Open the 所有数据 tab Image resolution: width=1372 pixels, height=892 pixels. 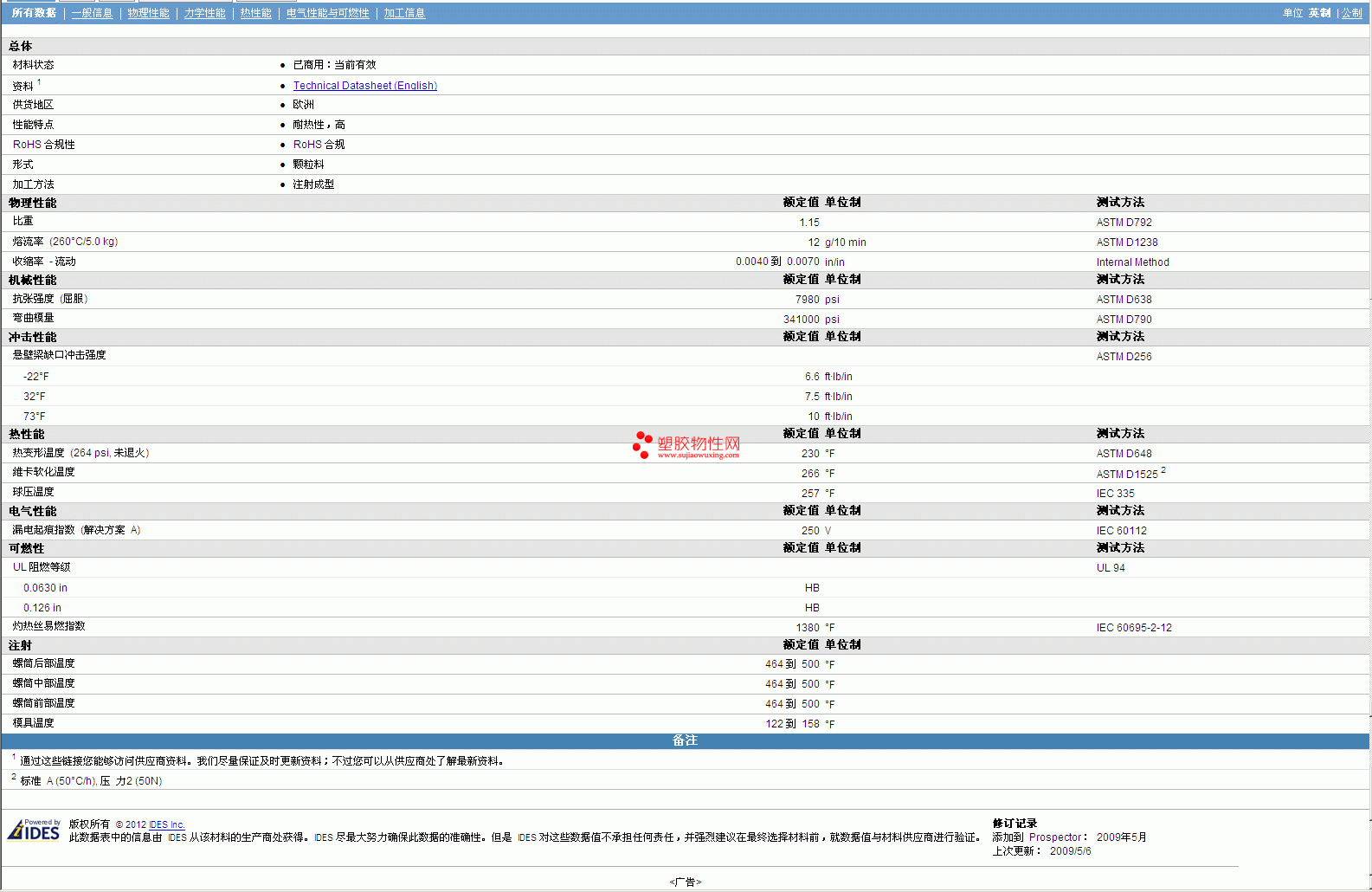34,13
